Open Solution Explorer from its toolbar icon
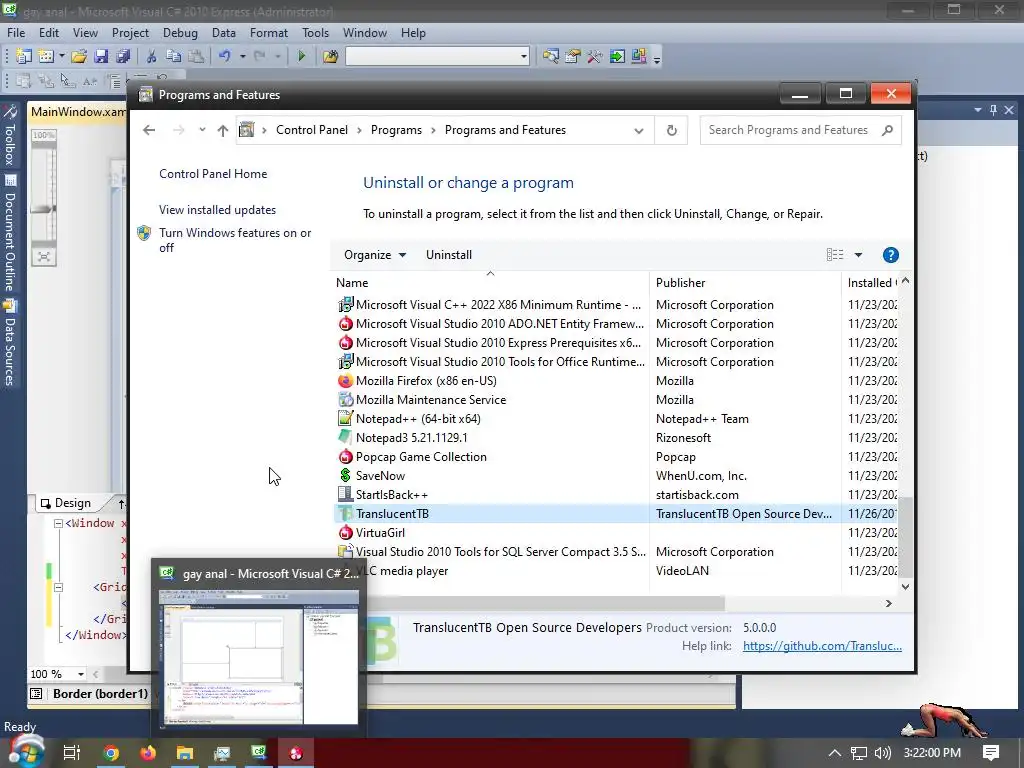Image resolution: width=1024 pixels, height=768 pixels. (551, 57)
